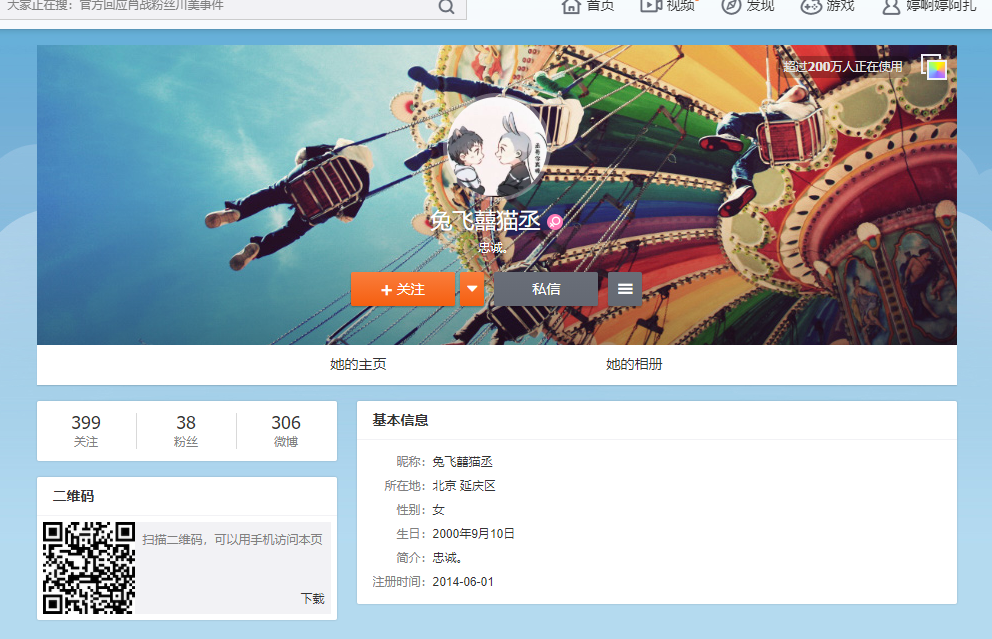Click the cover template color icon

point(934,67)
